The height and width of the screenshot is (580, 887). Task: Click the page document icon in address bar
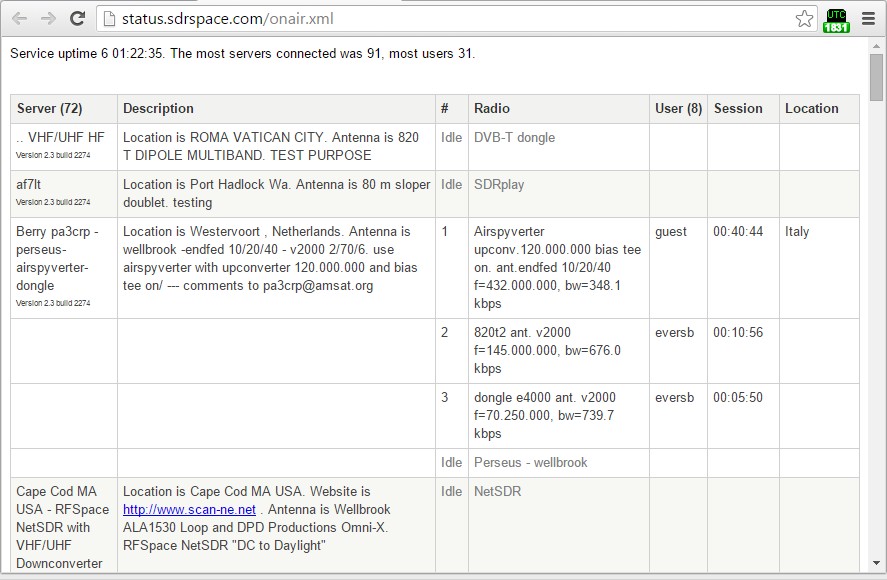point(109,19)
